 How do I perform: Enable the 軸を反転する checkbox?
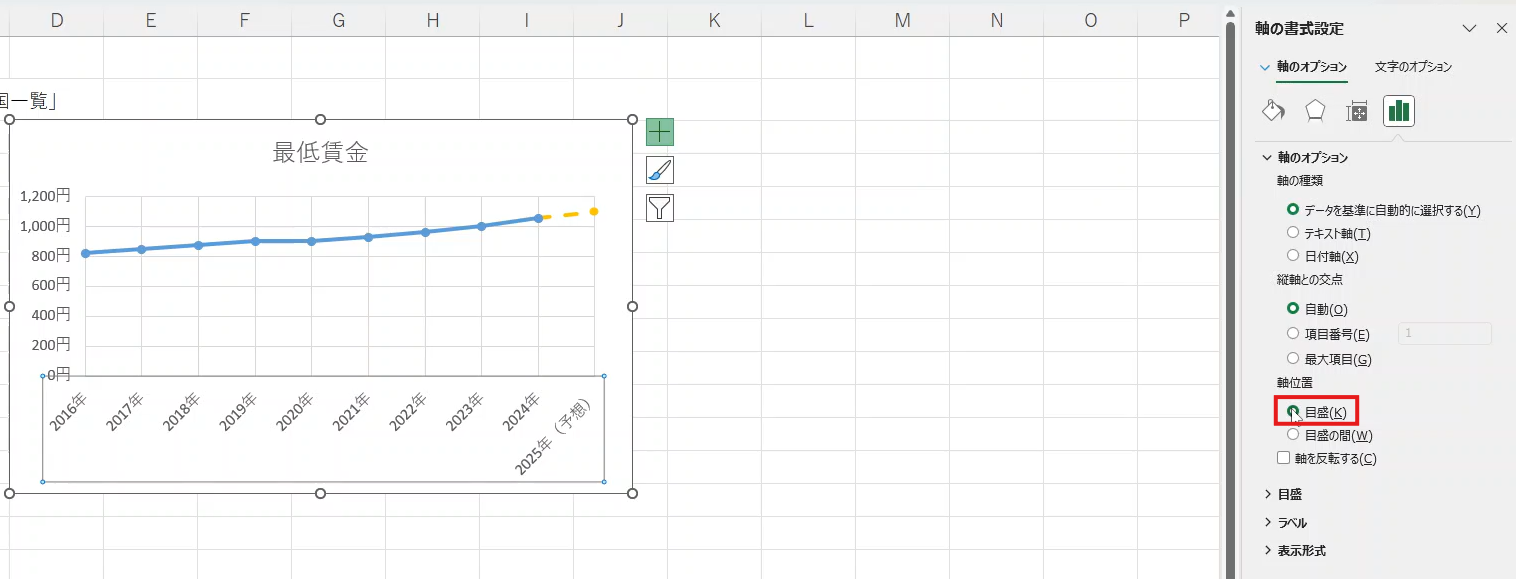pyautogui.click(x=1284, y=459)
